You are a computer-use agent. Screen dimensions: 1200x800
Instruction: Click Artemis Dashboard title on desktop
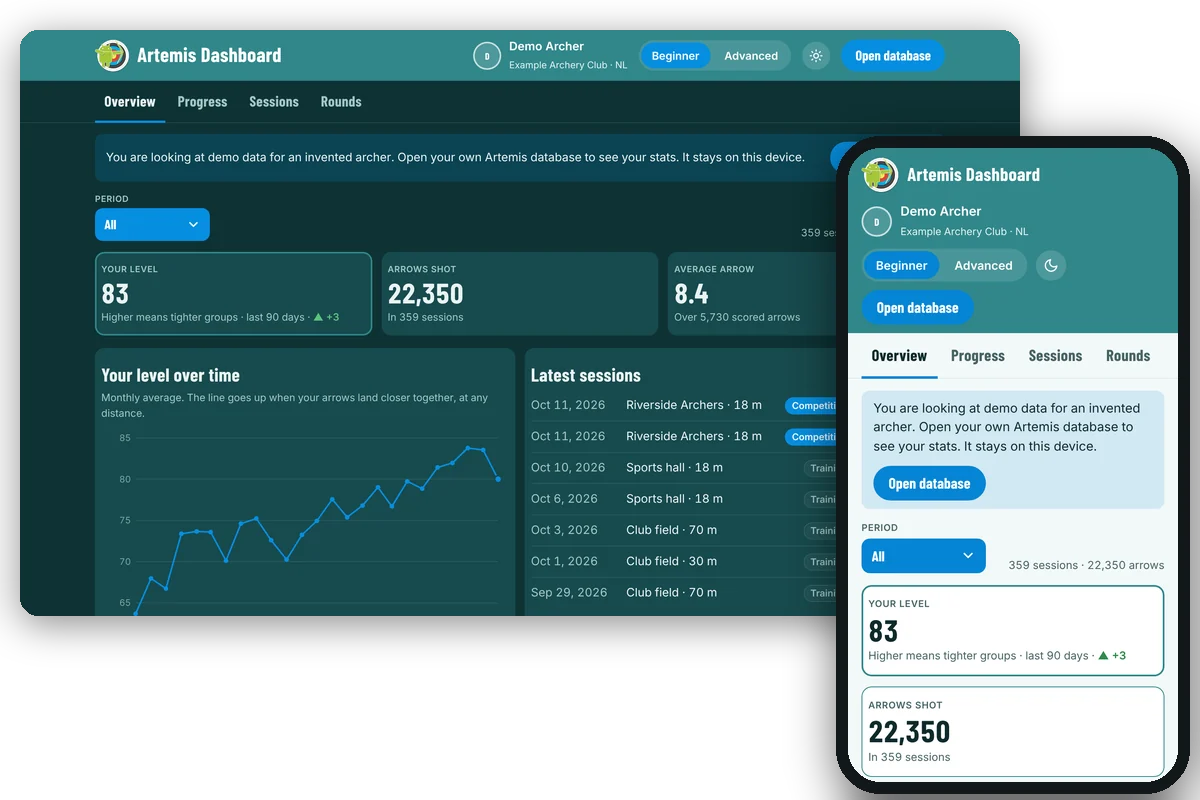pyautogui.click(x=209, y=55)
